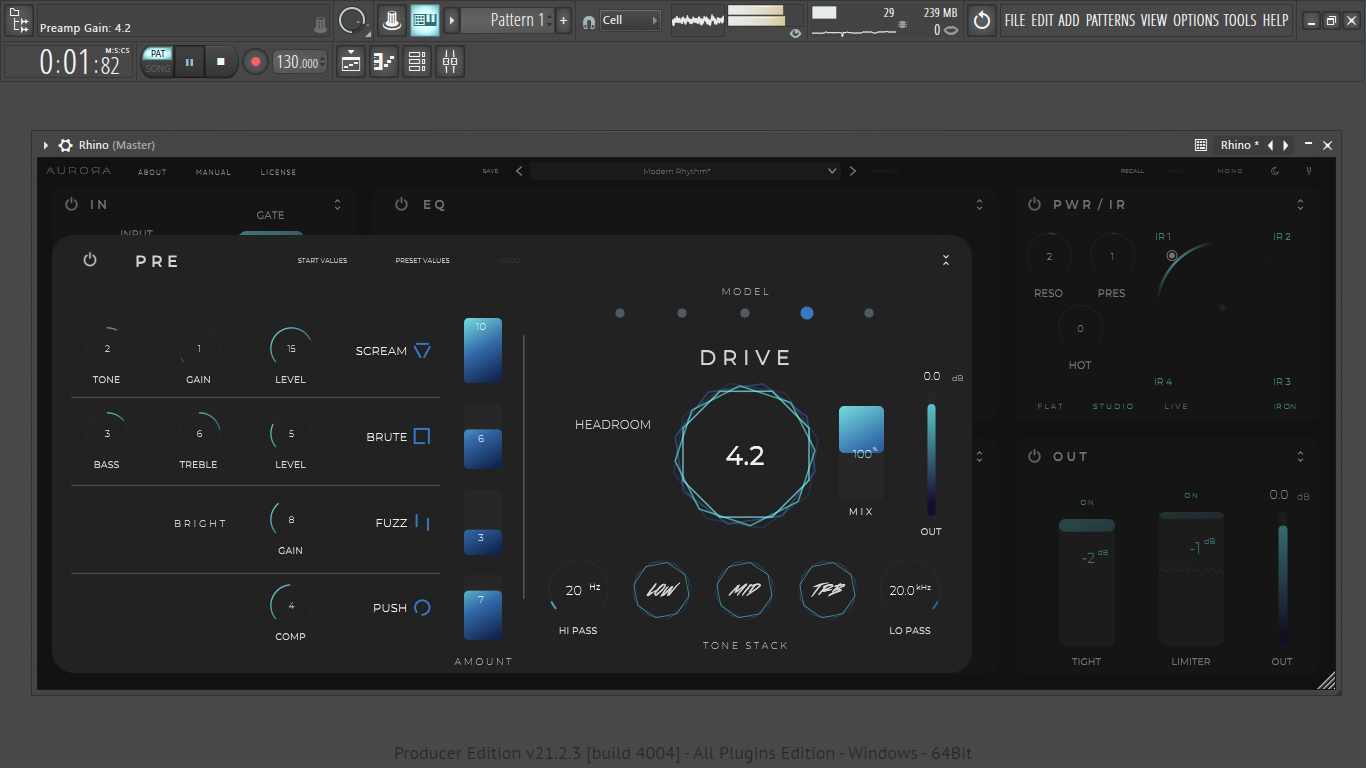
Task: Click the undo history circular arrow icon
Action: pyautogui.click(x=982, y=20)
